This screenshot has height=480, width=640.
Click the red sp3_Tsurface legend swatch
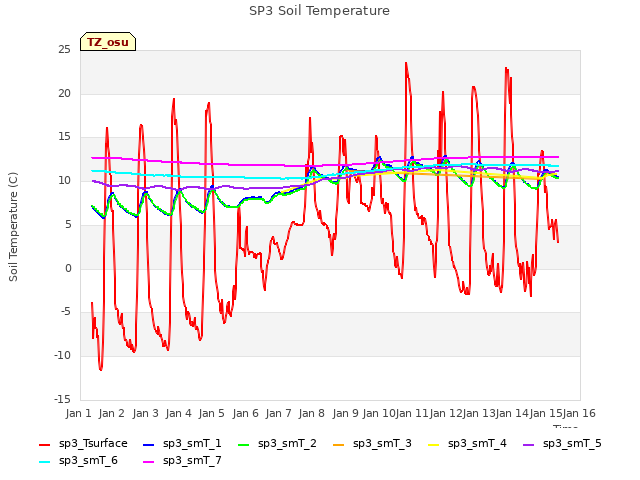[44, 444]
